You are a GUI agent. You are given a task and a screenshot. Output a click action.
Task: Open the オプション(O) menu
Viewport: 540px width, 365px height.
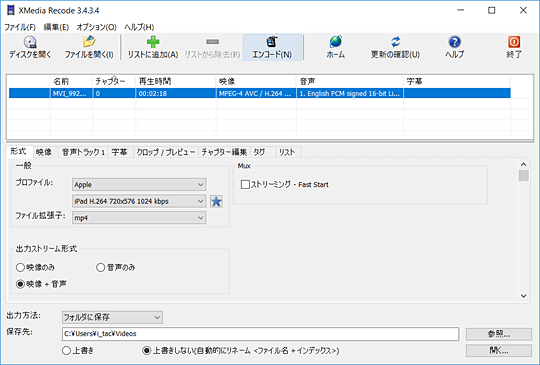tap(96, 27)
